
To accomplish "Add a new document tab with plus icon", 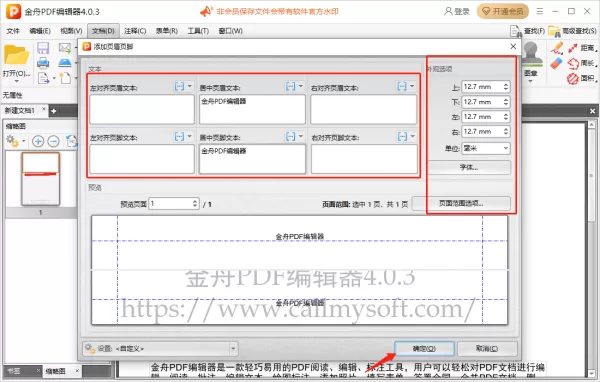I will pos(54,111).
